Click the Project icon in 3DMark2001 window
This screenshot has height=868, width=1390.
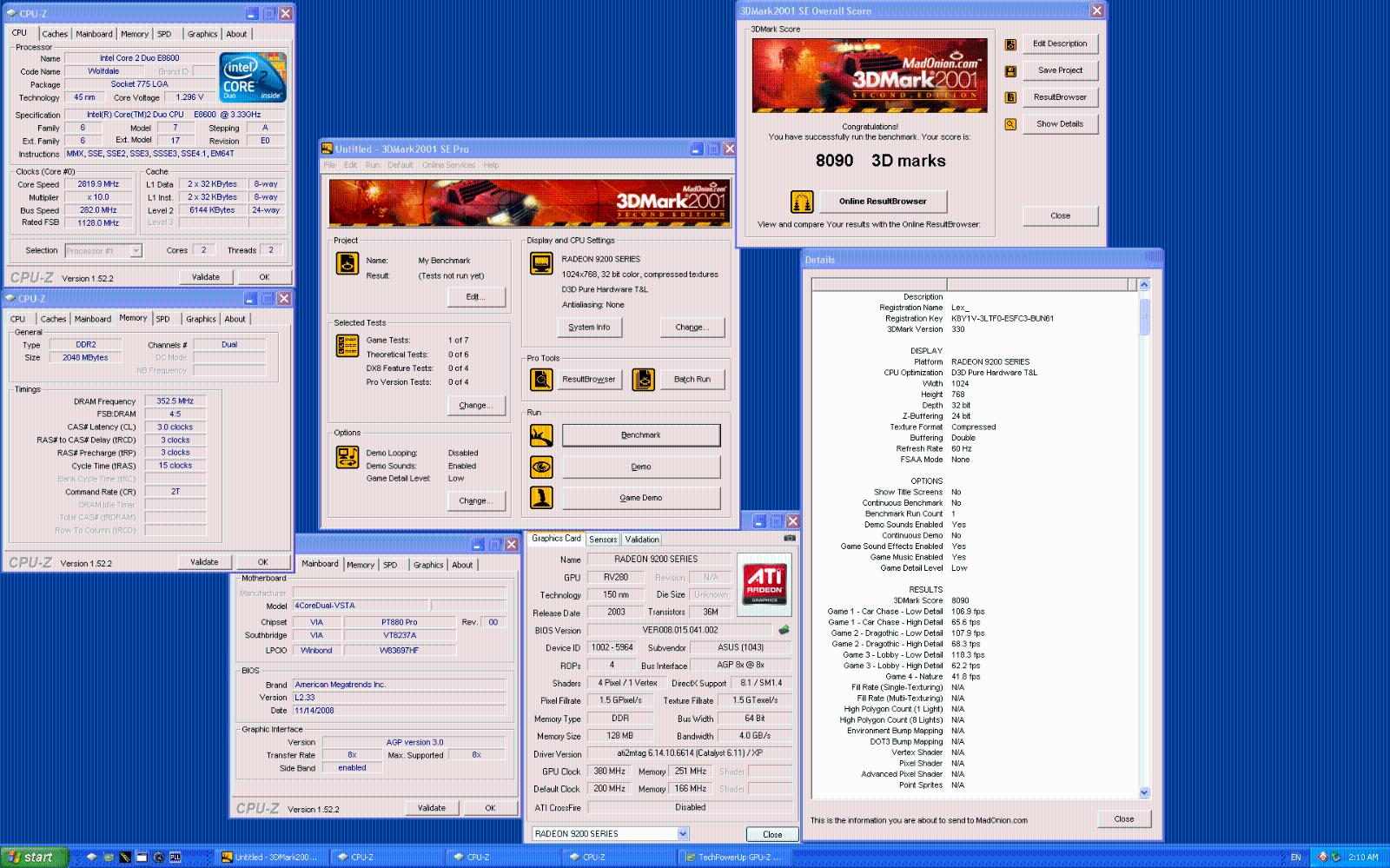pyautogui.click(x=347, y=263)
